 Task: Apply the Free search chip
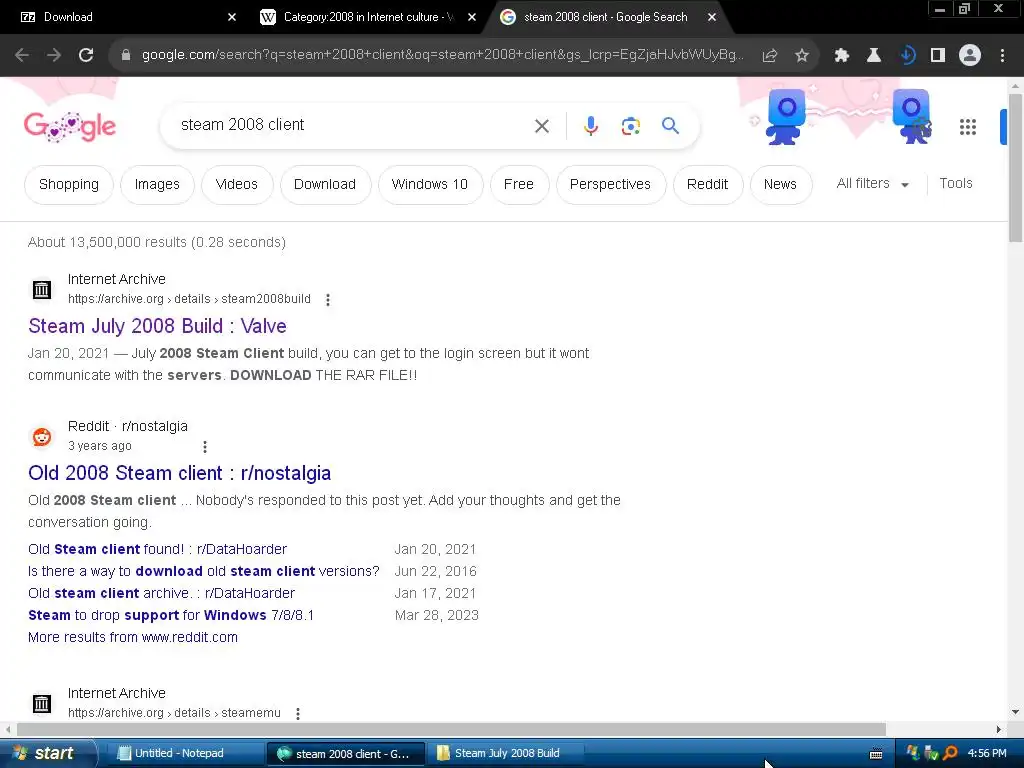pos(519,185)
